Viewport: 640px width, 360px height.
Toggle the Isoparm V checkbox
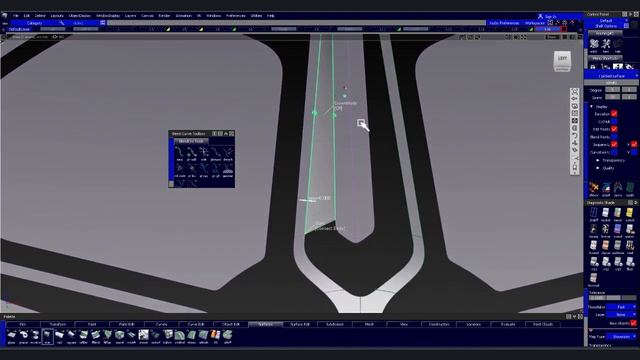634,144
